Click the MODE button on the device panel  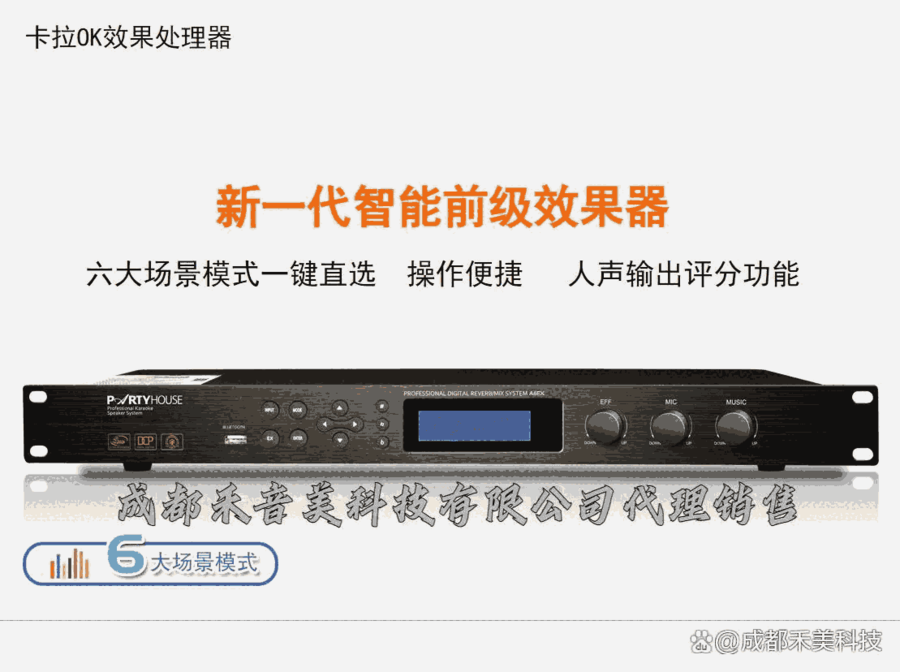tap(297, 410)
